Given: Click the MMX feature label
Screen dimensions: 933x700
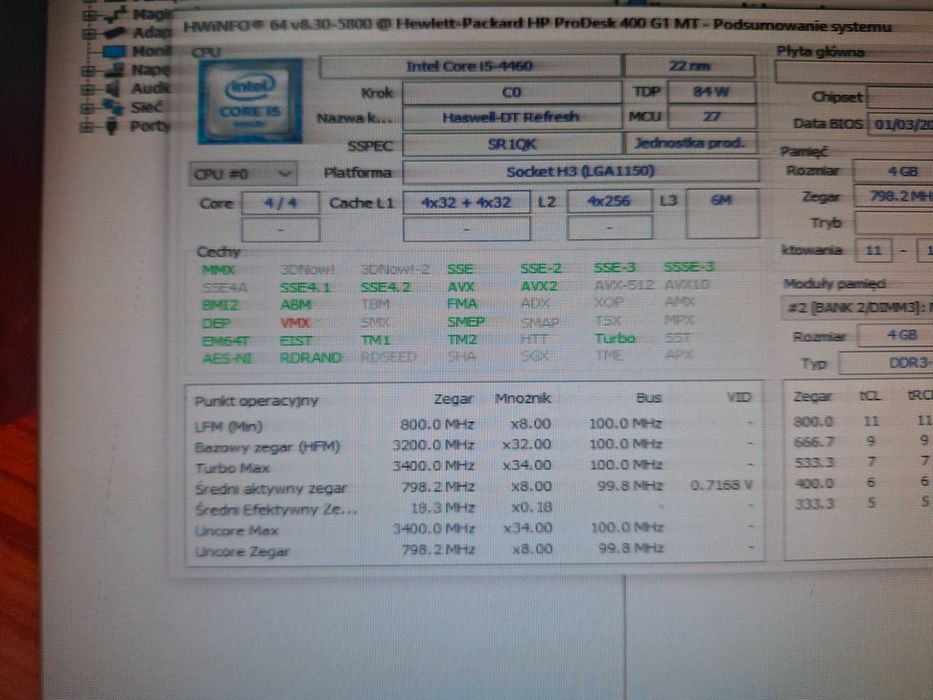Looking at the screenshot, I should tap(218, 270).
